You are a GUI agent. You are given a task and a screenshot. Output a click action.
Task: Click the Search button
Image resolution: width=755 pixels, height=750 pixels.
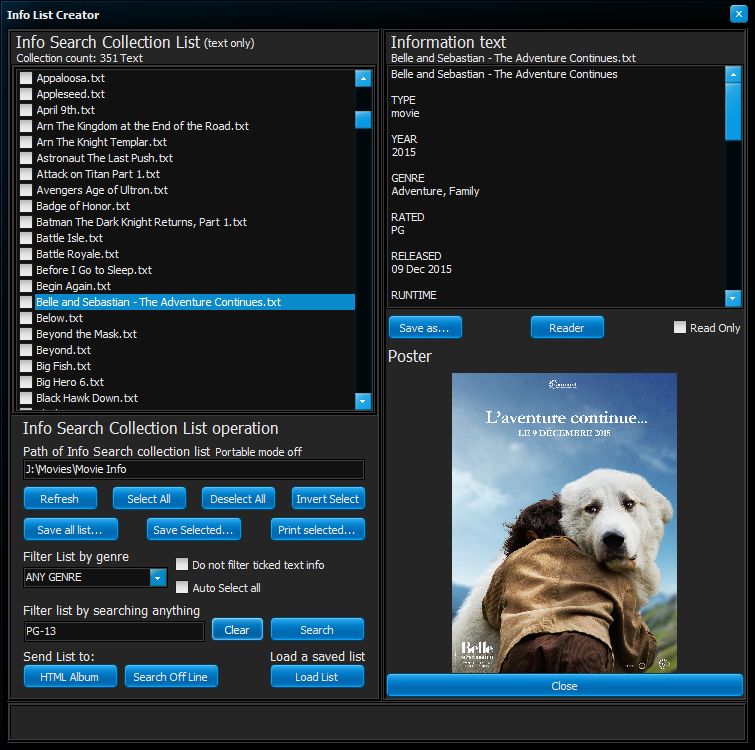(x=317, y=629)
